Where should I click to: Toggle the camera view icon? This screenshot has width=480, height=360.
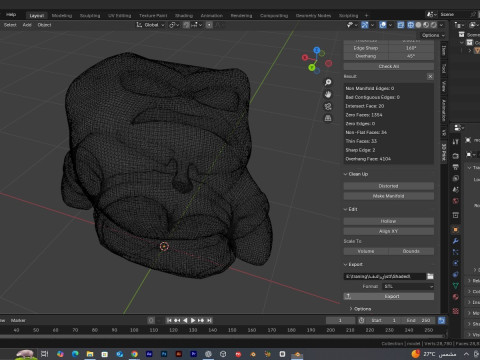click(328, 106)
